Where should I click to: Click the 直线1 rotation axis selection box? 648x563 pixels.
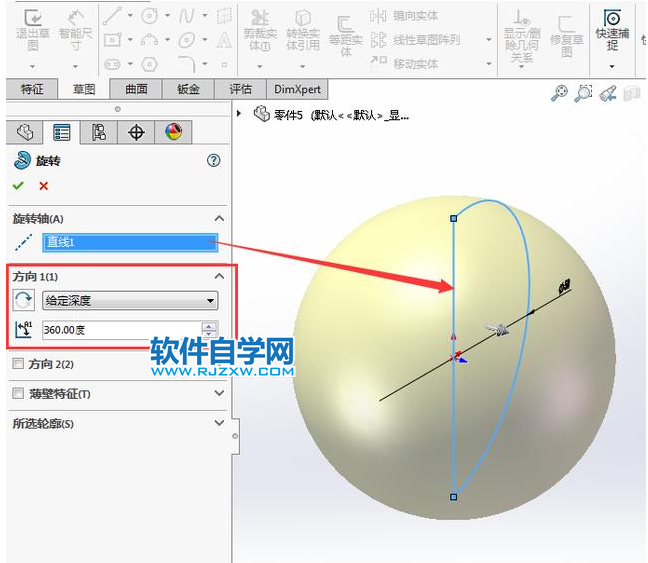pyautogui.click(x=130, y=242)
